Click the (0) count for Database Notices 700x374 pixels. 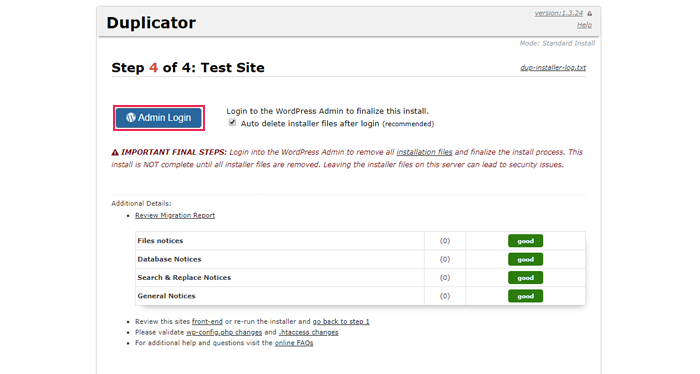click(x=445, y=259)
